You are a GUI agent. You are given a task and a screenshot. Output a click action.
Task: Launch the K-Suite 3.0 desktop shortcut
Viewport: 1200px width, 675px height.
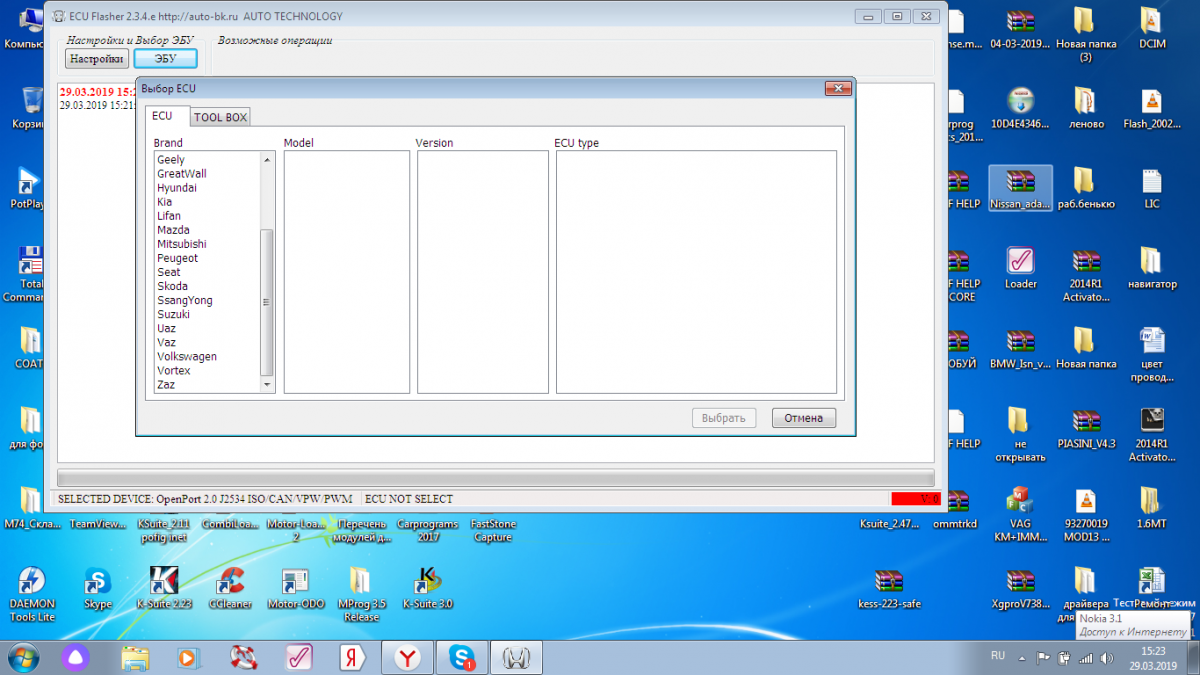tap(428, 588)
